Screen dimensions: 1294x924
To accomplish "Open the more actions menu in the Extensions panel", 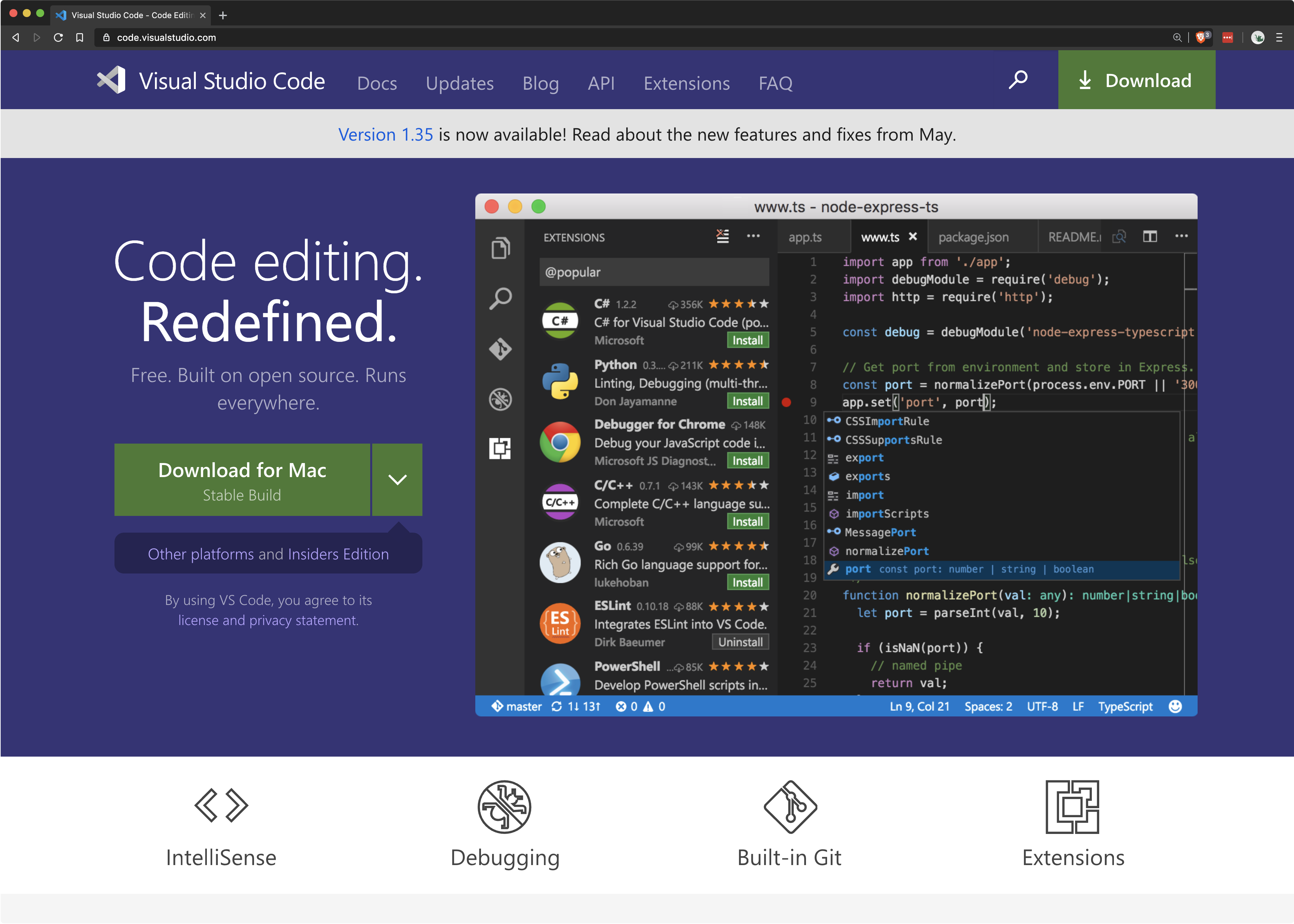I will [x=754, y=237].
